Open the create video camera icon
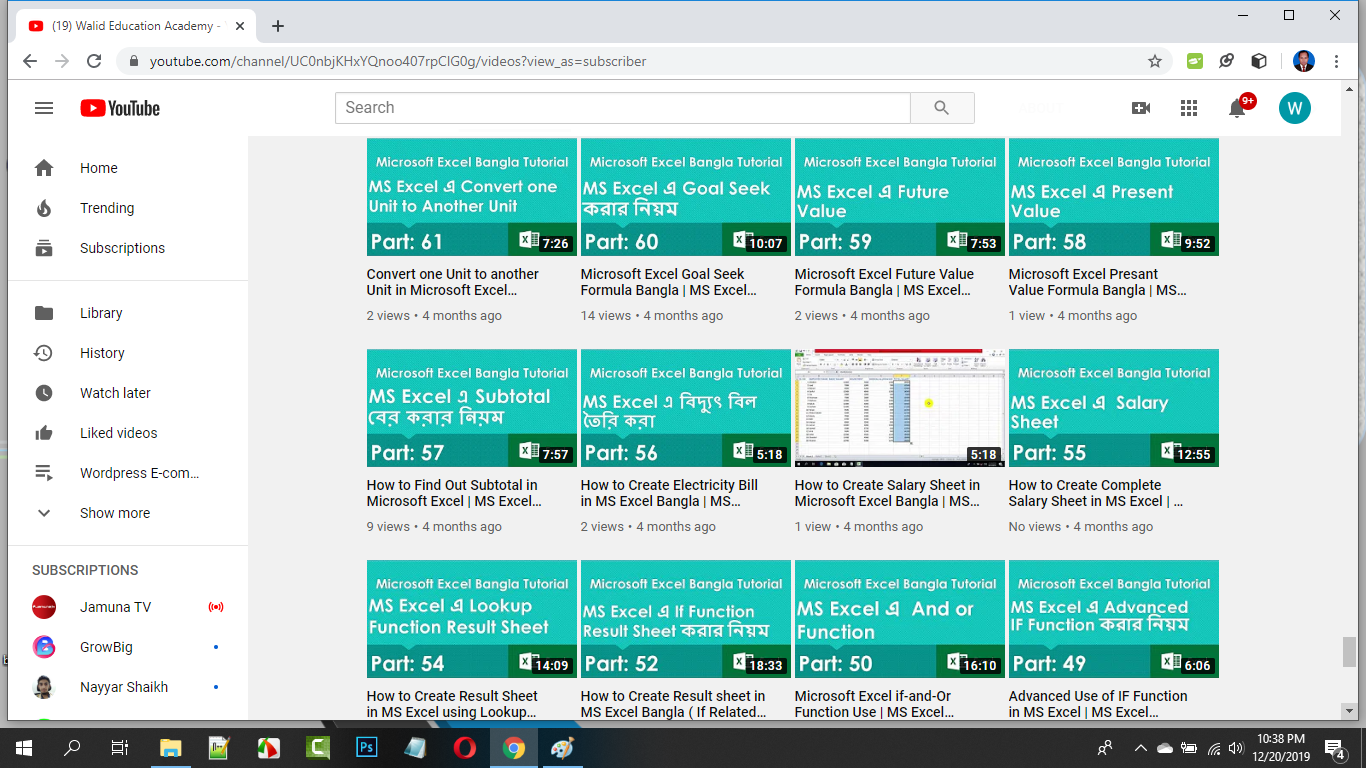Screen dimensions: 1366x768 tap(1140, 108)
